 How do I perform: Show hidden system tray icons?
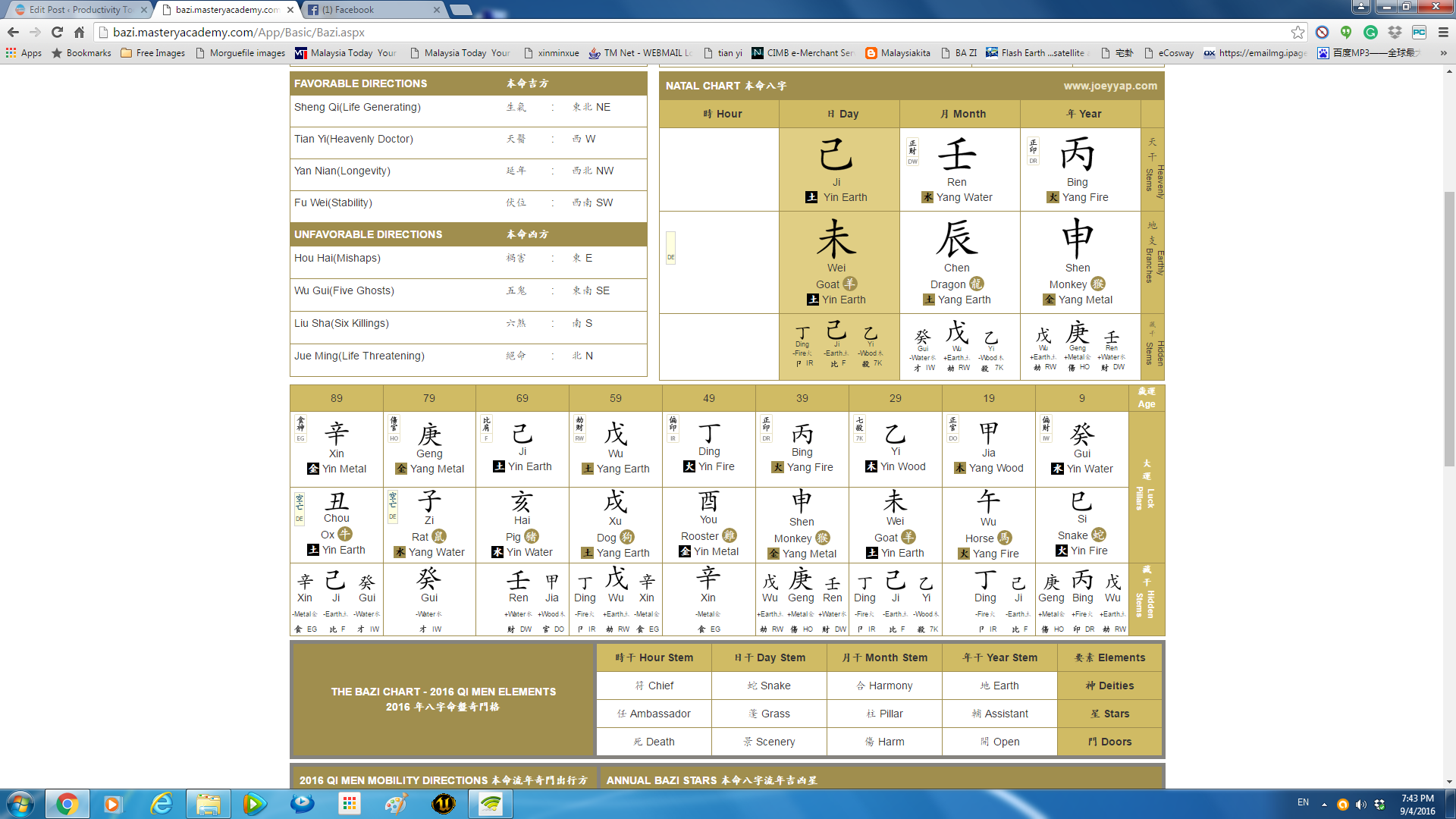point(1324,805)
